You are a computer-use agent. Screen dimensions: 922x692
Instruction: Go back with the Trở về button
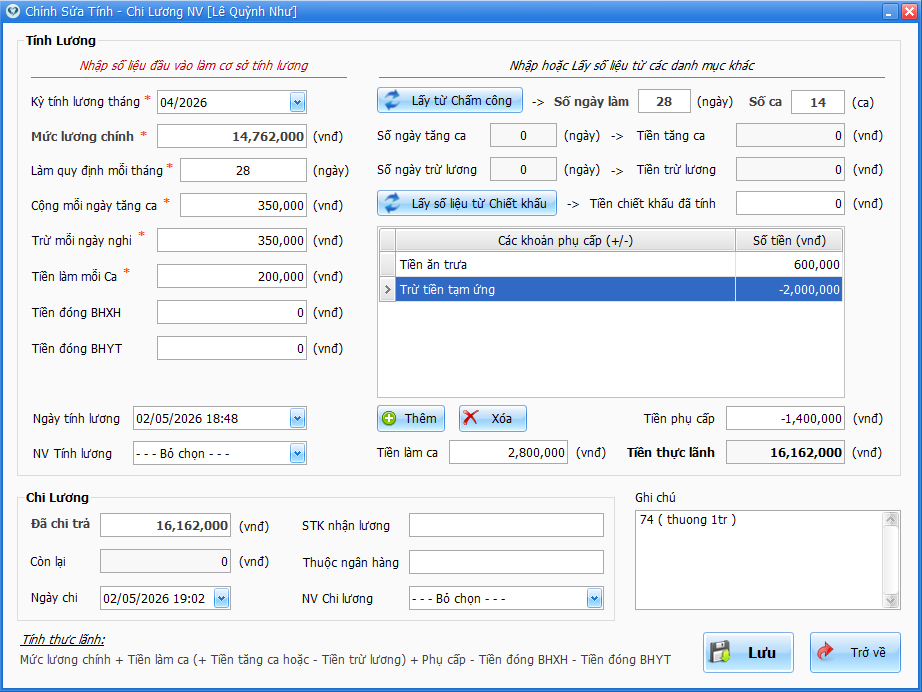(x=855, y=653)
